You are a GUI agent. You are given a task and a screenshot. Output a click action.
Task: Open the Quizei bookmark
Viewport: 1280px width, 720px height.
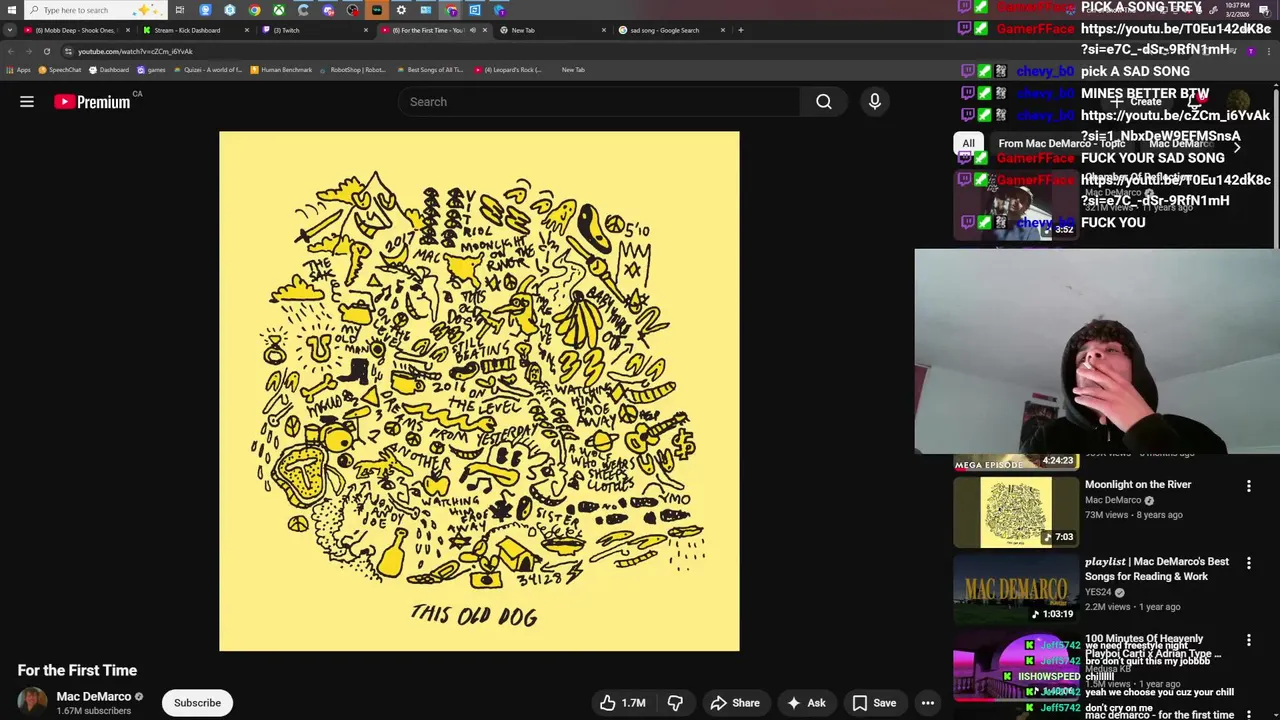(x=208, y=70)
